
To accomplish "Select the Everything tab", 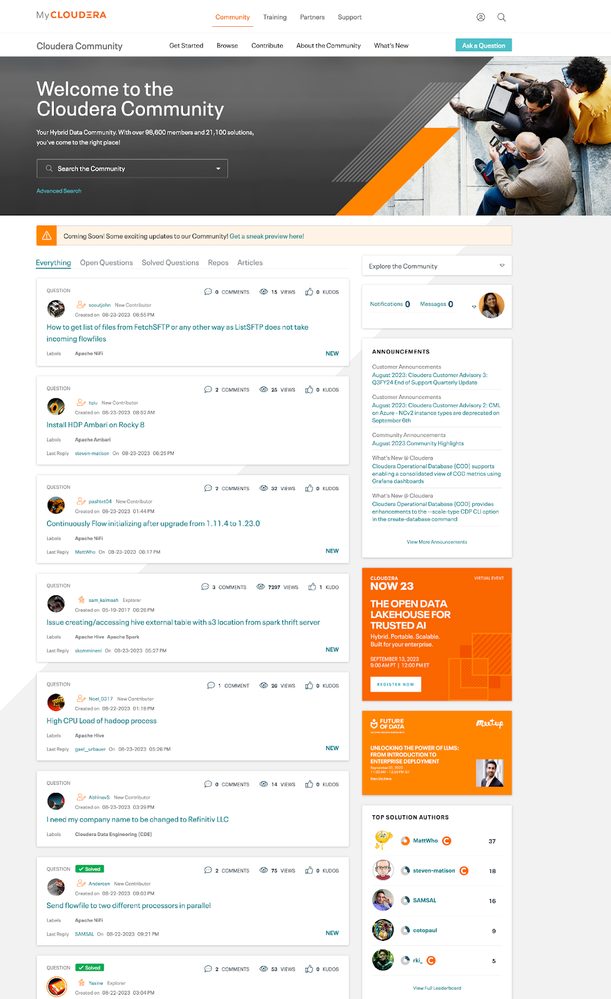I will click(x=54, y=262).
